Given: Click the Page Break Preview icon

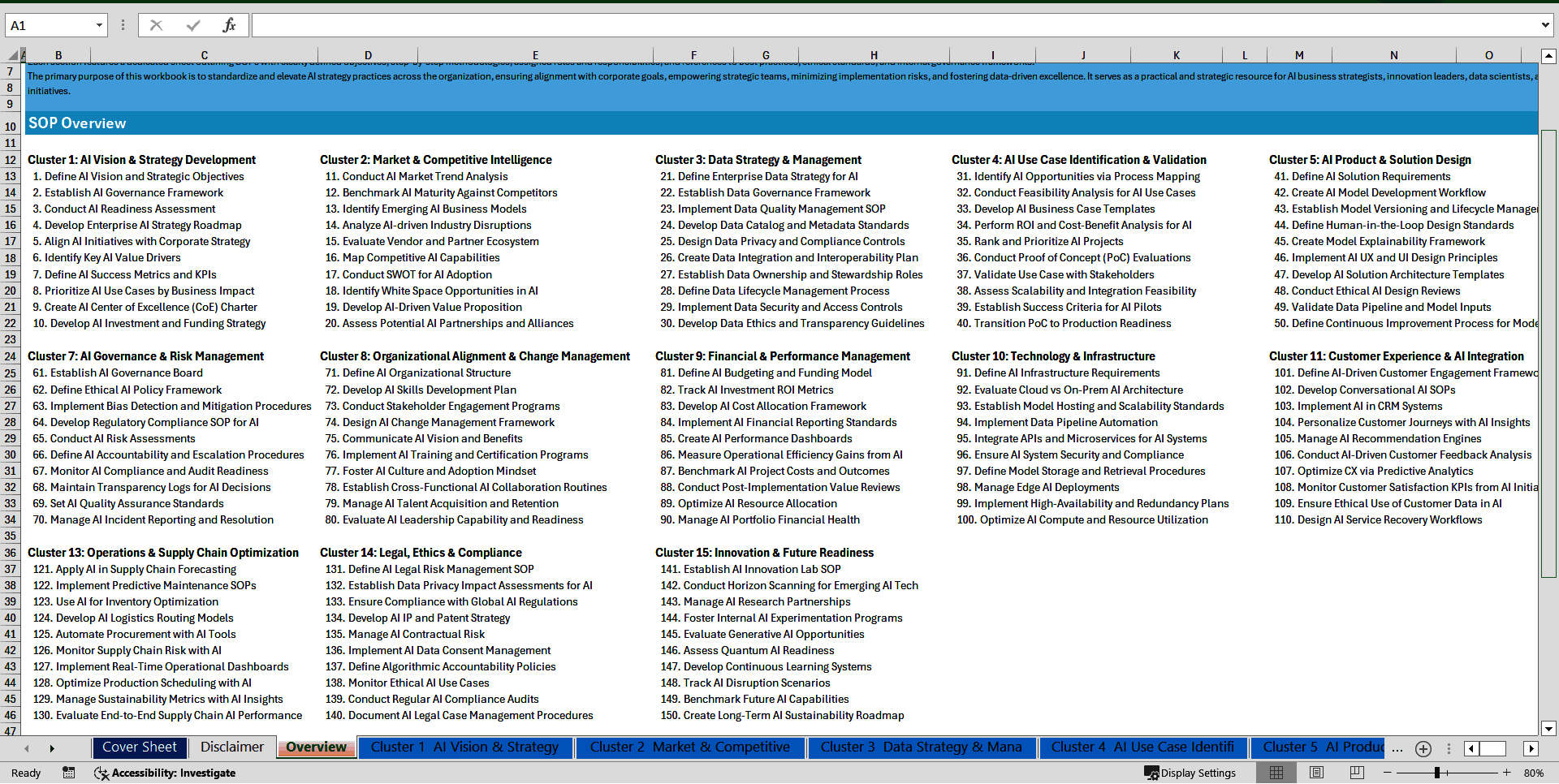Looking at the screenshot, I should point(1355,773).
